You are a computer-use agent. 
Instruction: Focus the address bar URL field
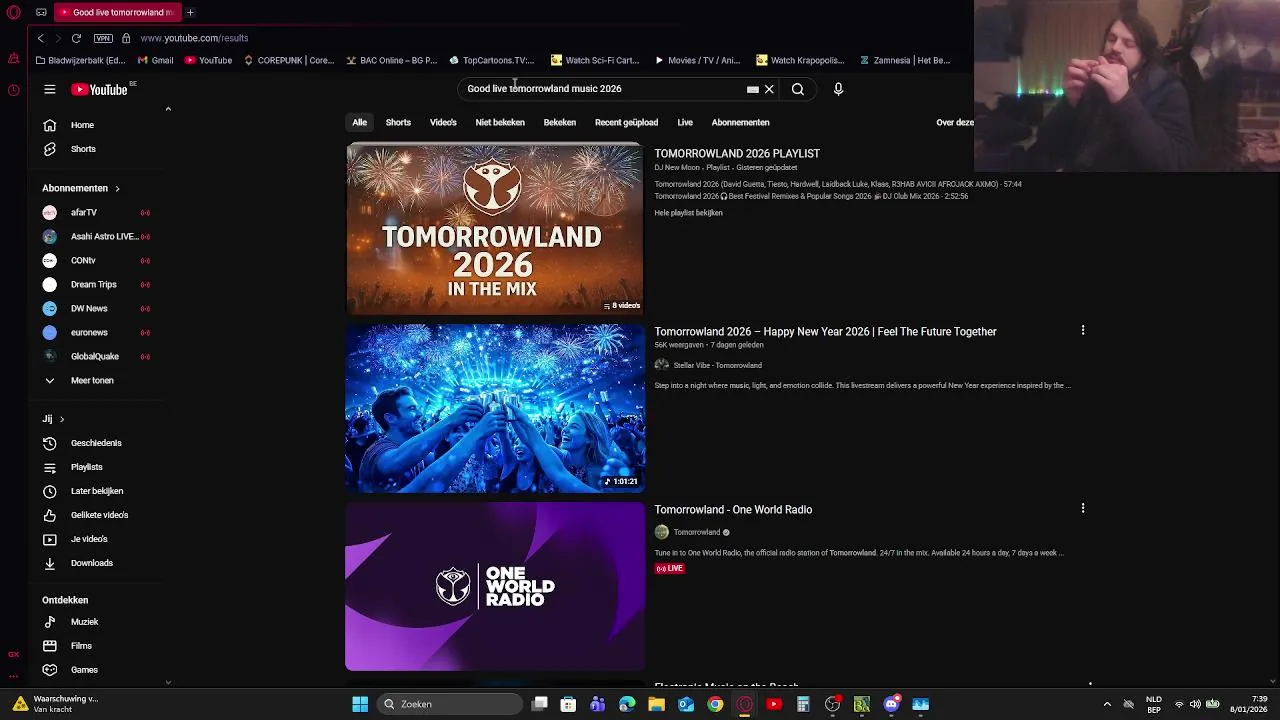[x=194, y=38]
